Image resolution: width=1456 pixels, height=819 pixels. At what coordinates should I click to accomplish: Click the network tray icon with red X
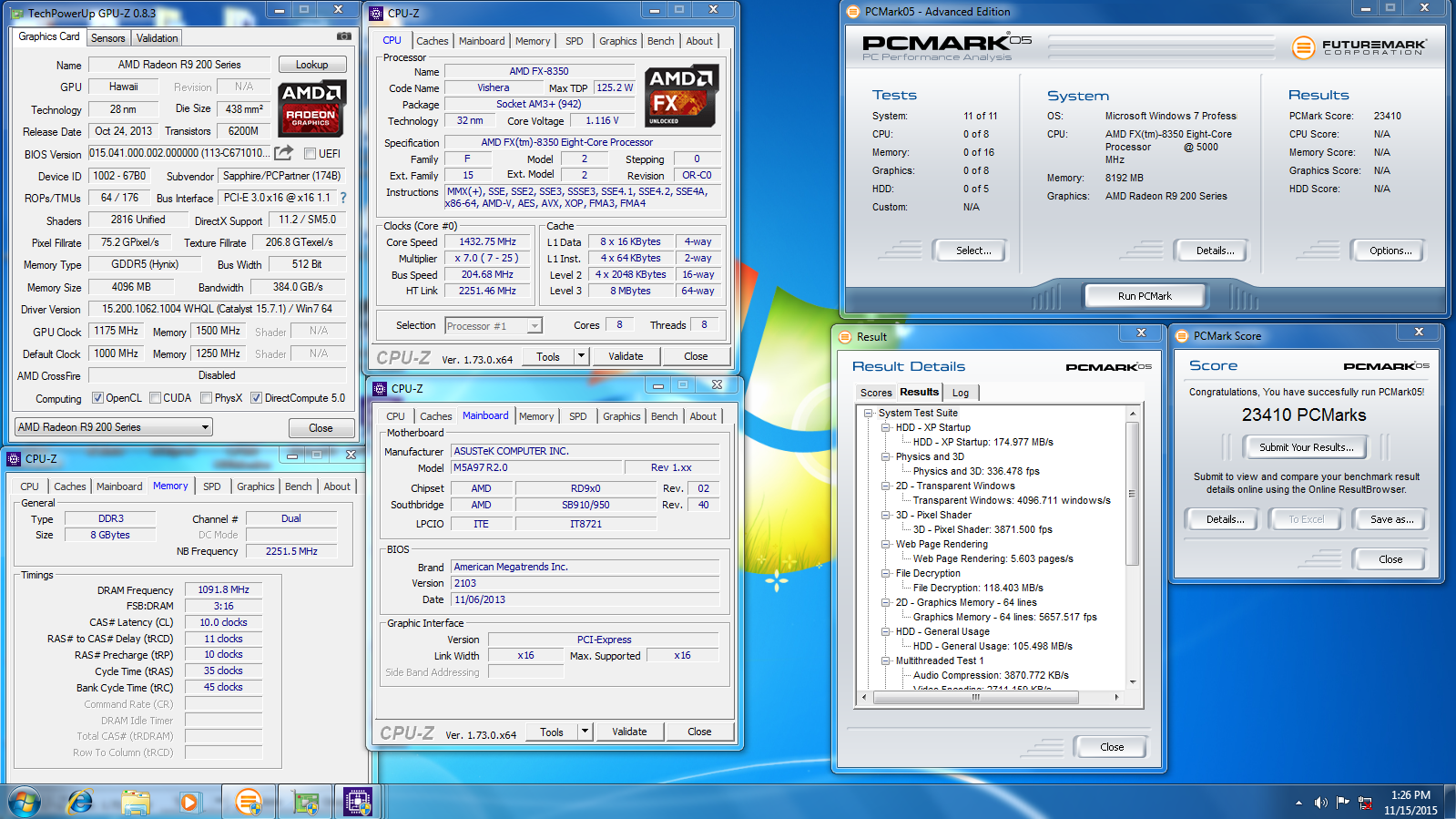pyautogui.click(x=1365, y=803)
